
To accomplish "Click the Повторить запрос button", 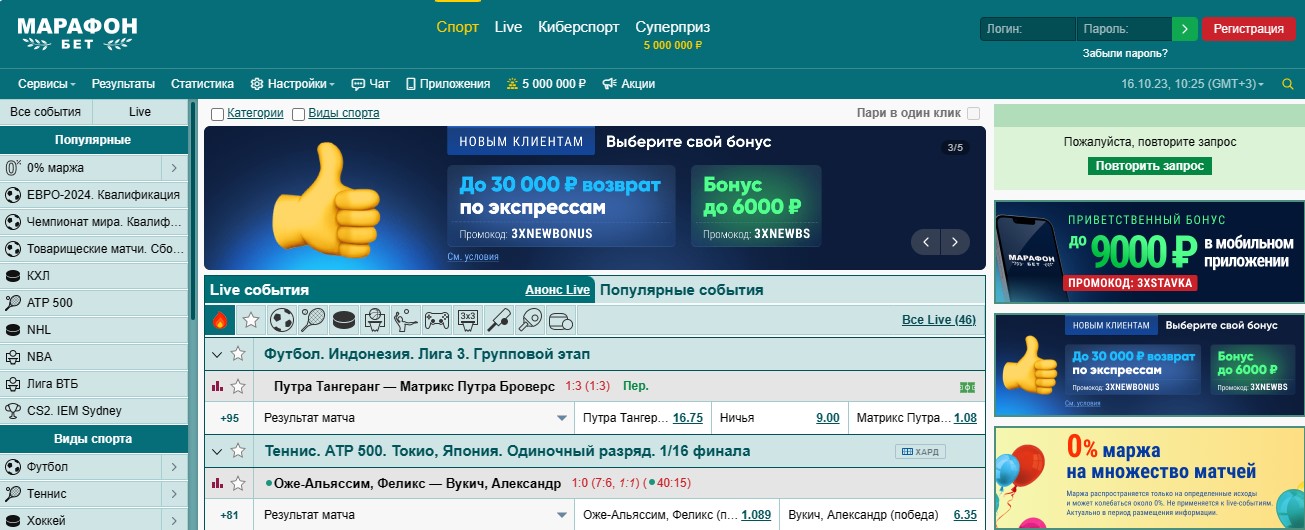I will [1149, 166].
